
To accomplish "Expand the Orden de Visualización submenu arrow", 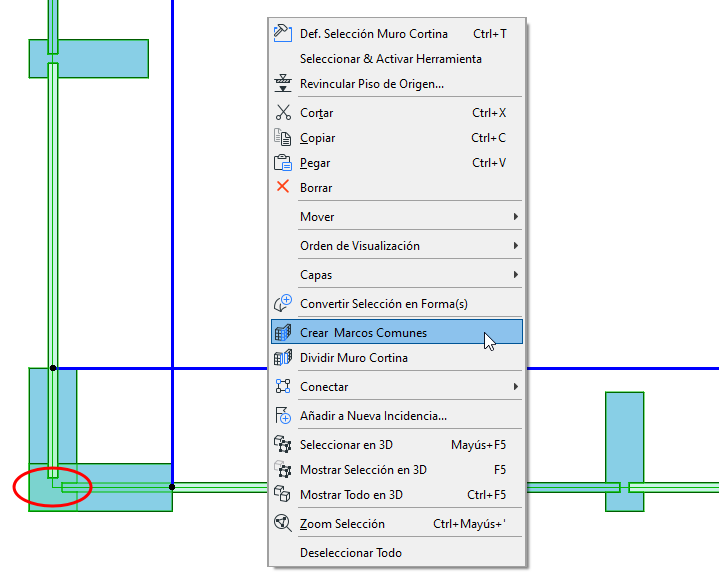I will pos(516,246).
